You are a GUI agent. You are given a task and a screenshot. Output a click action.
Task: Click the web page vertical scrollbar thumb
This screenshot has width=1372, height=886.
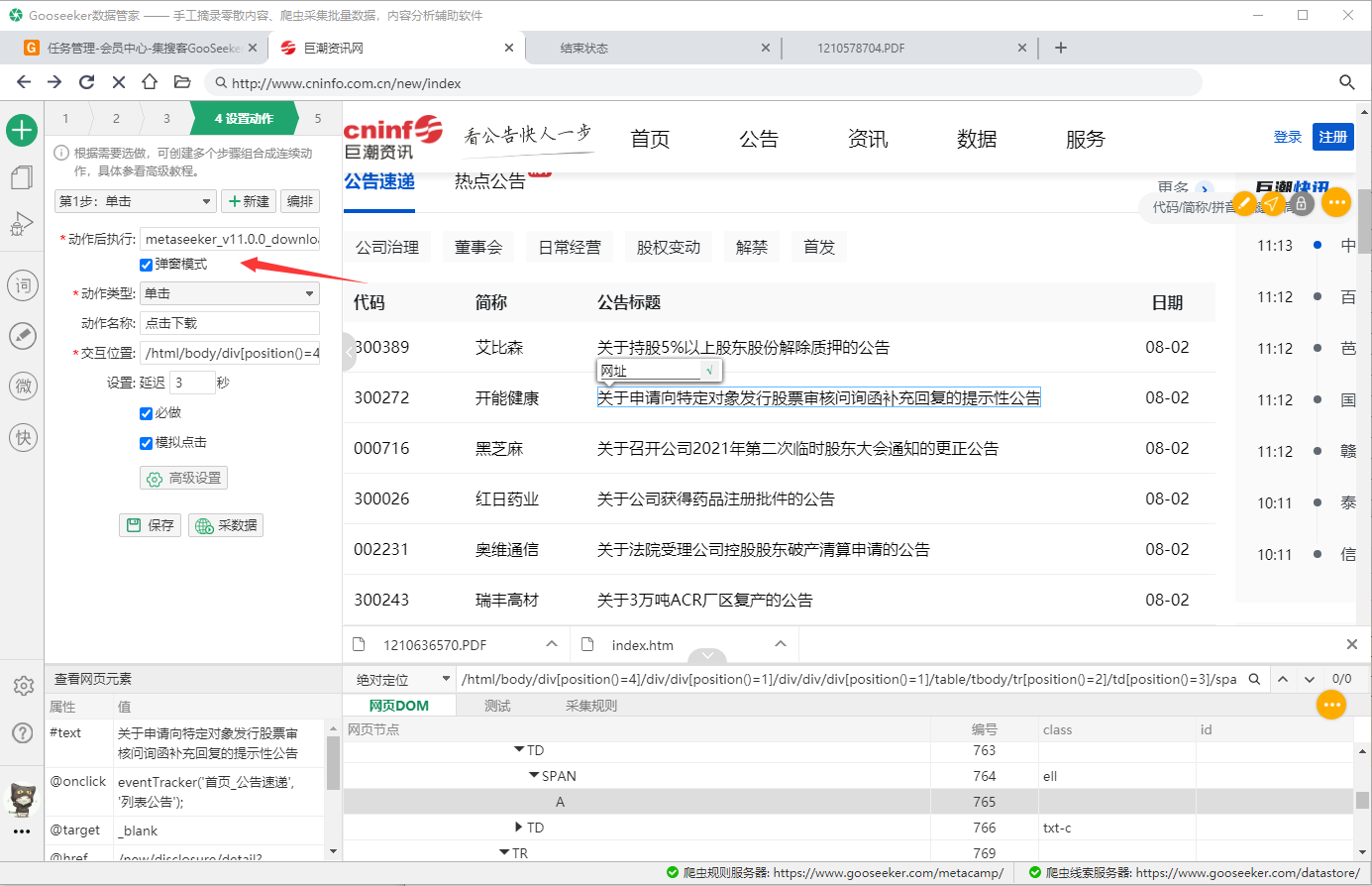point(1364,220)
